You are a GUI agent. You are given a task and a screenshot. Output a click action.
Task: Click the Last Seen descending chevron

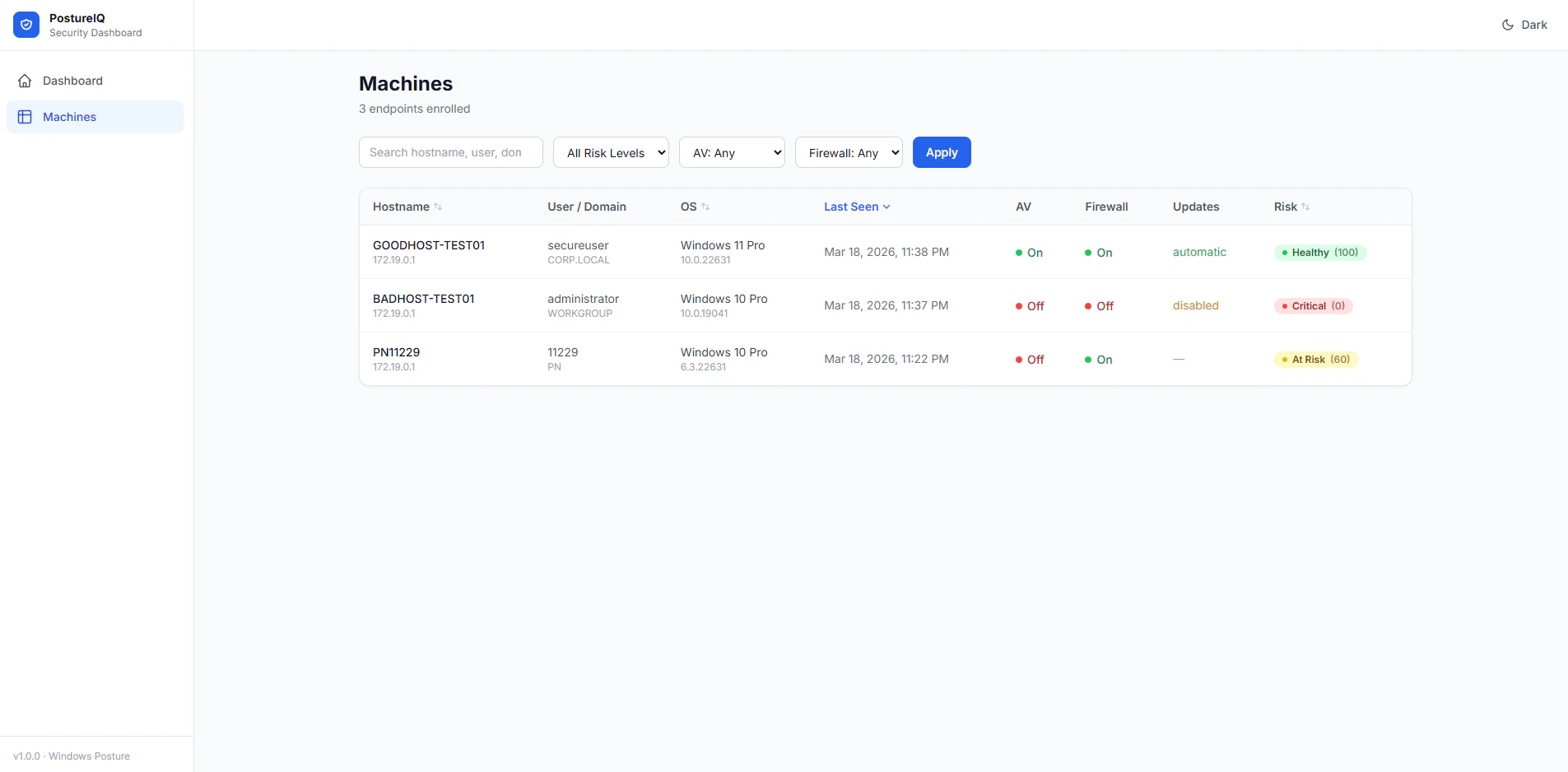[886, 207]
